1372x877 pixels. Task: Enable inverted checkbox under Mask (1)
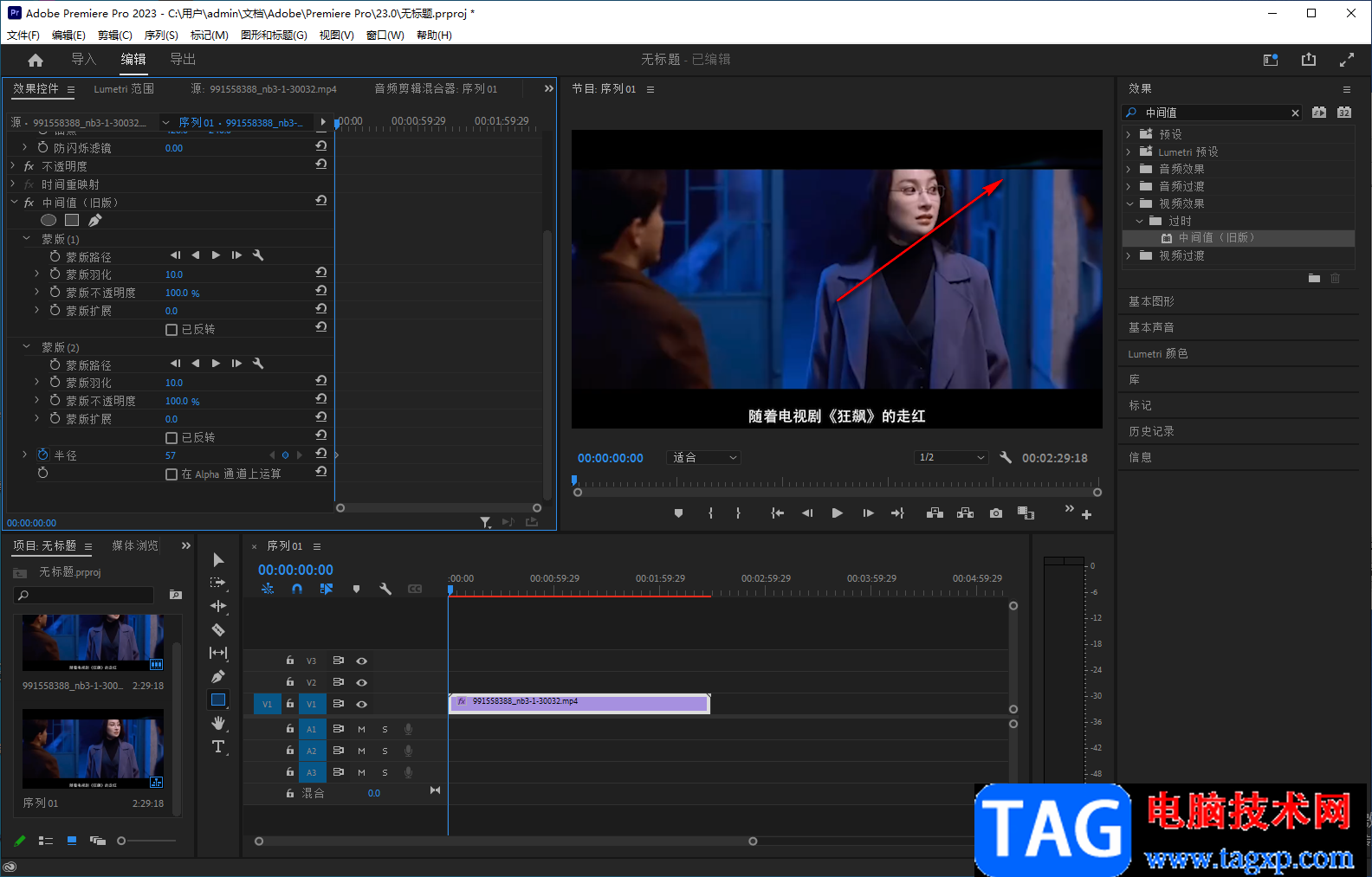[171, 330]
